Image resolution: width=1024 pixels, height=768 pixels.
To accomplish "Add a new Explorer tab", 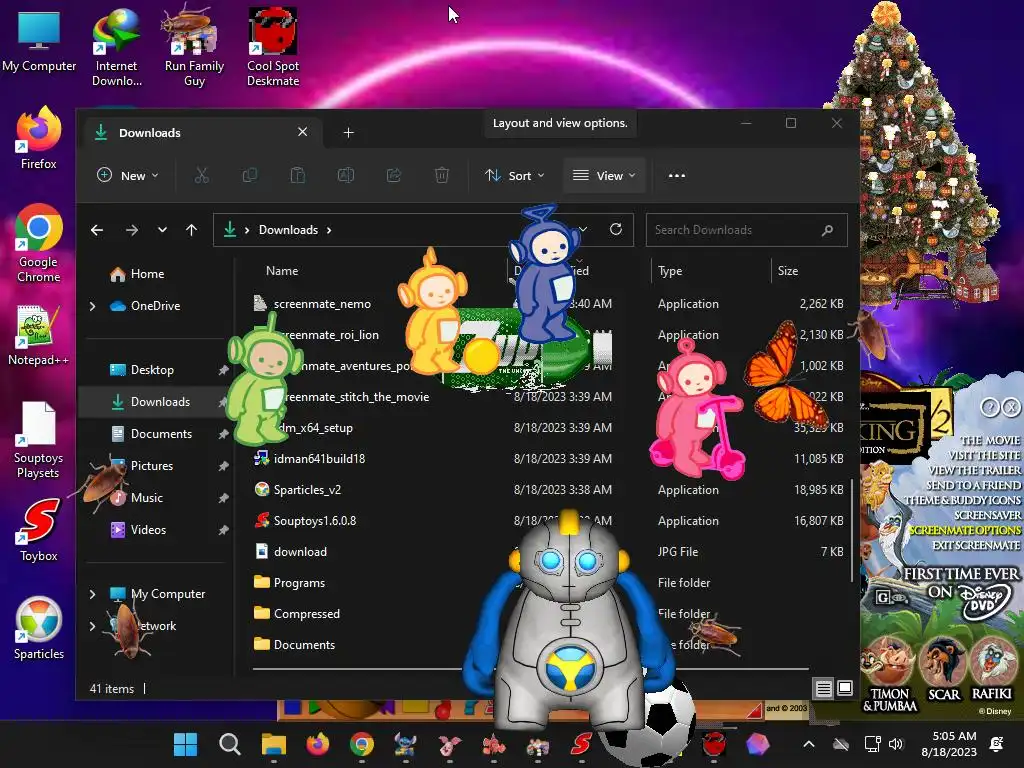I will [349, 133].
